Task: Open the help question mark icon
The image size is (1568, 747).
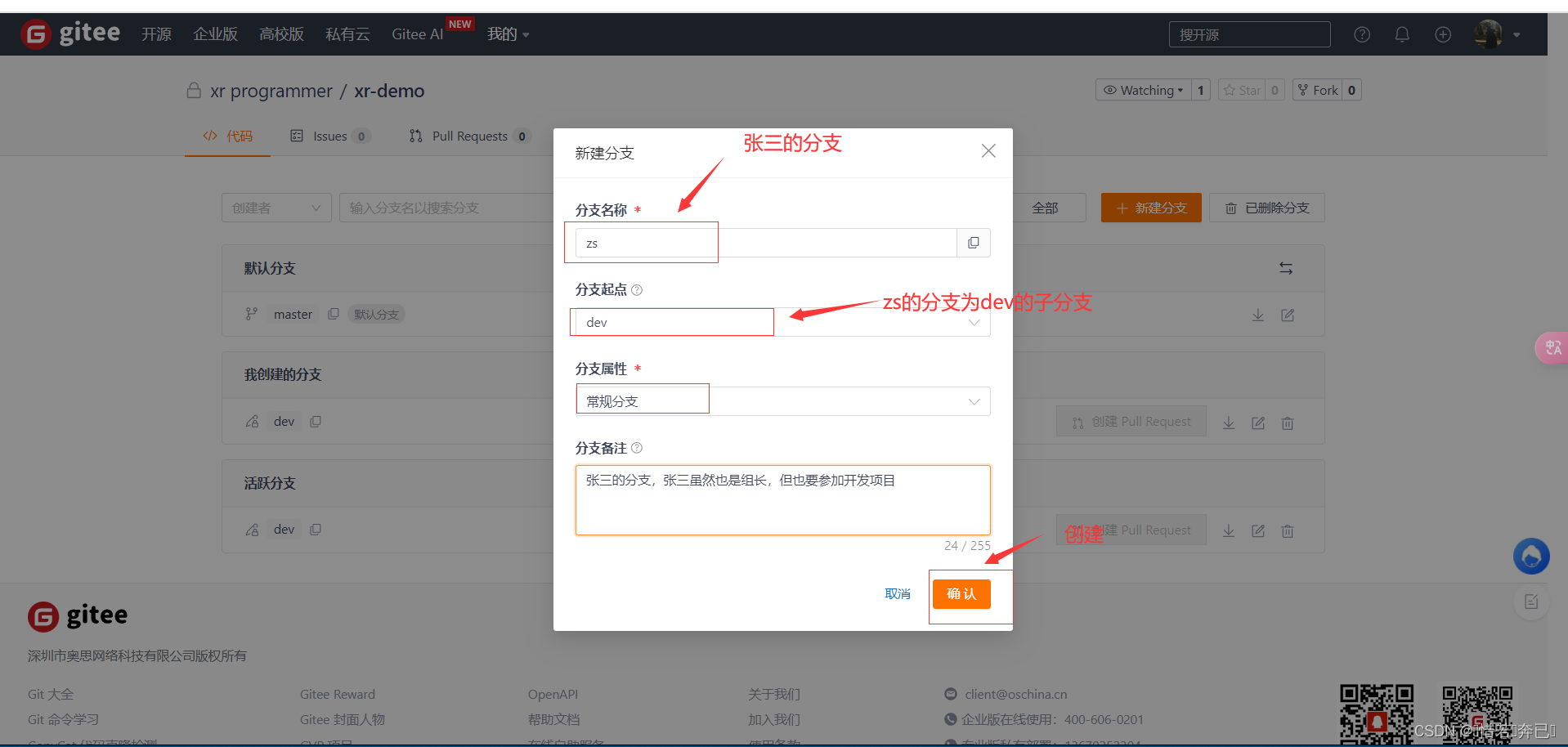Action: pos(1362,34)
